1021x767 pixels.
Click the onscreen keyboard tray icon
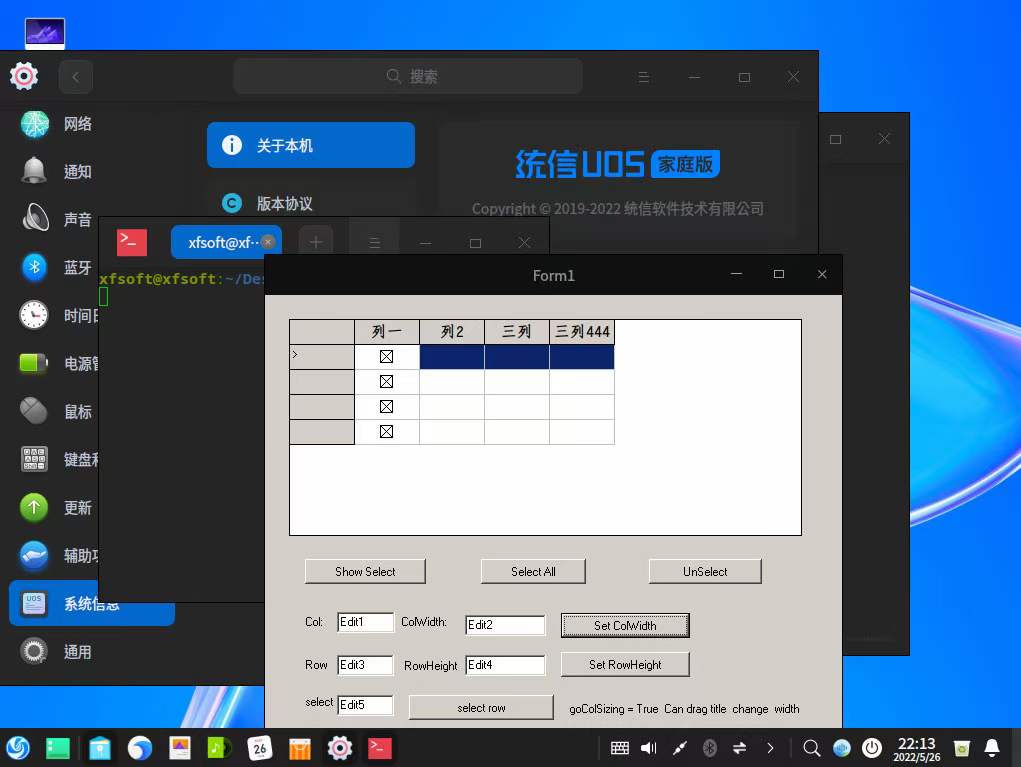[x=620, y=748]
